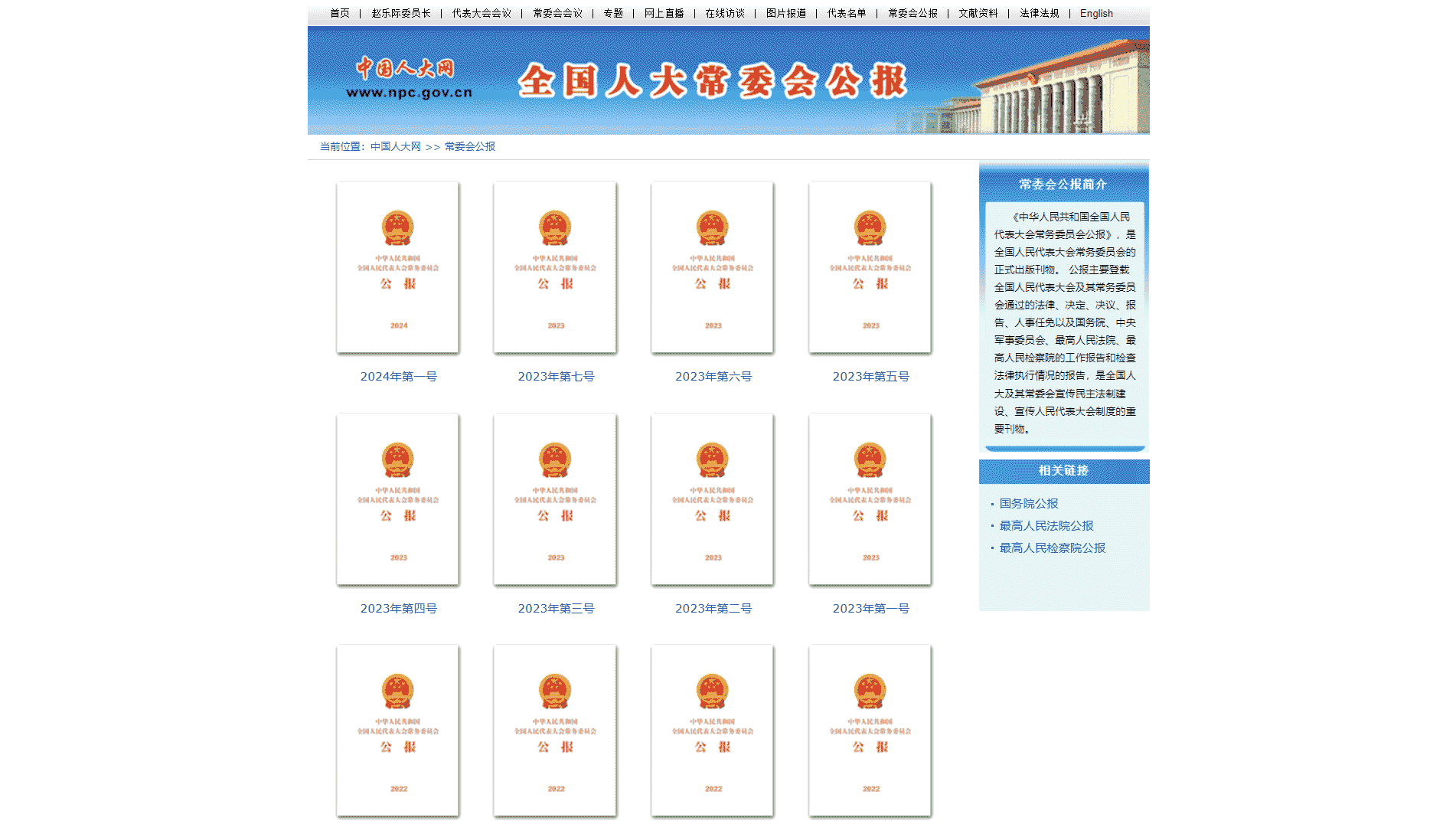The height and width of the screenshot is (827, 1456).
Task: Open 网上直播 navigation item
Action: 664,13
